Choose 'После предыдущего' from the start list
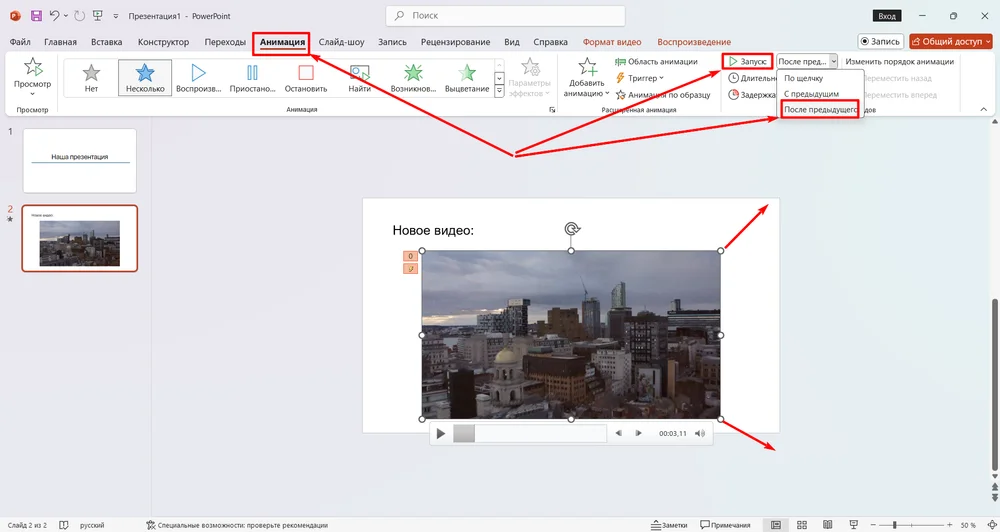This screenshot has width=1000, height=532. [820, 109]
